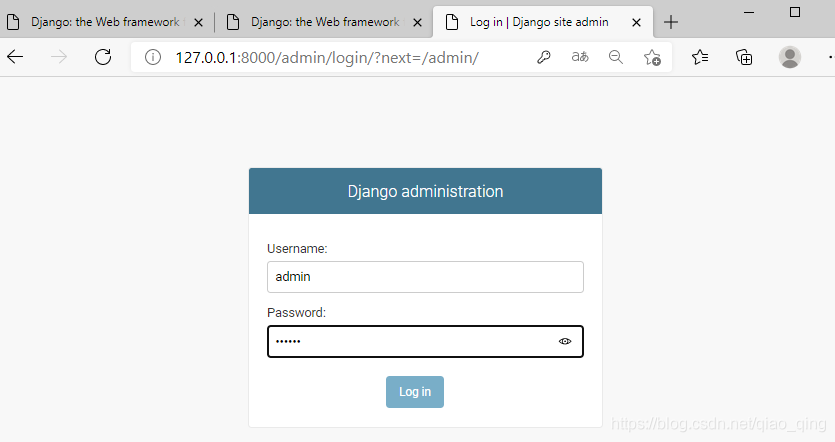Open the user profile avatar

(x=790, y=57)
